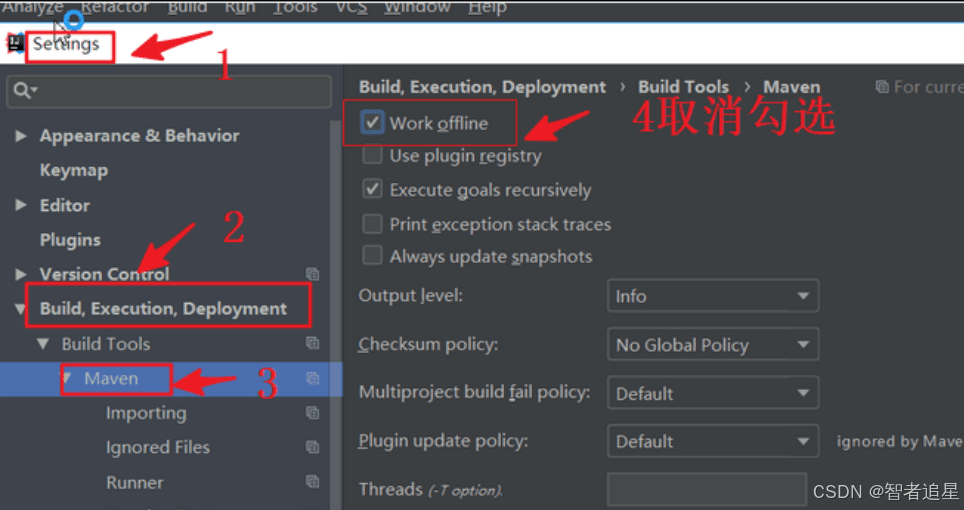Click the Threads input field
The height and width of the screenshot is (510, 964).
point(707,490)
